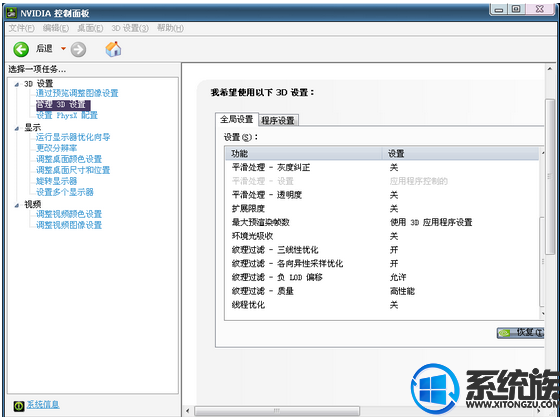The height and width of the screenshot is (417, 560).
Task: Click the main panel scroll-up arrow
Action: pyautogui.click(x=550, y=69)
